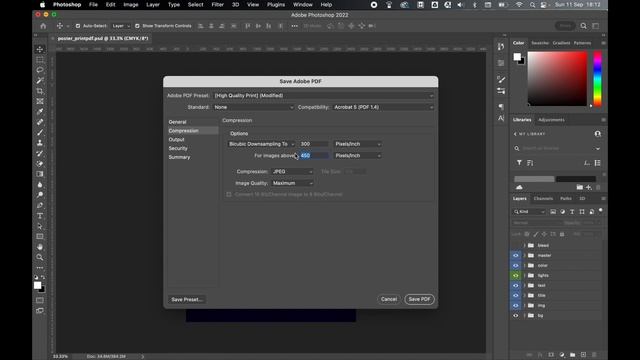Select the Eyedropper tool
This screenshot has width=640, height=360.
(x=40, y=111)
